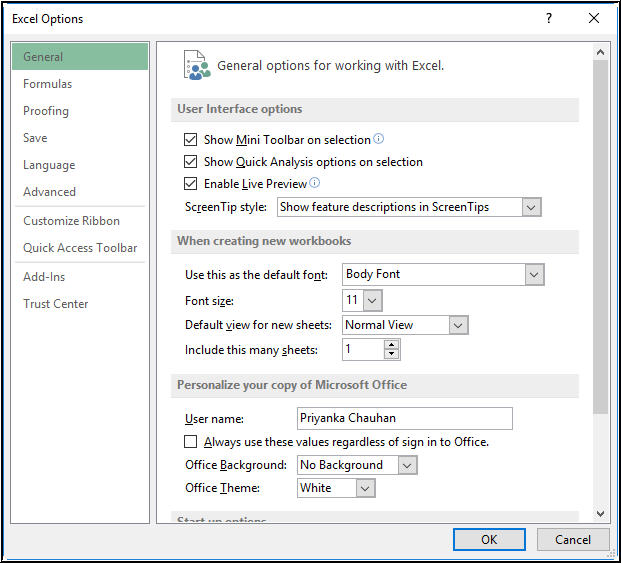Open Customize Ribbon settings
Image resolution: width=621 pixels, height=563 pixels.
(80, 221)
